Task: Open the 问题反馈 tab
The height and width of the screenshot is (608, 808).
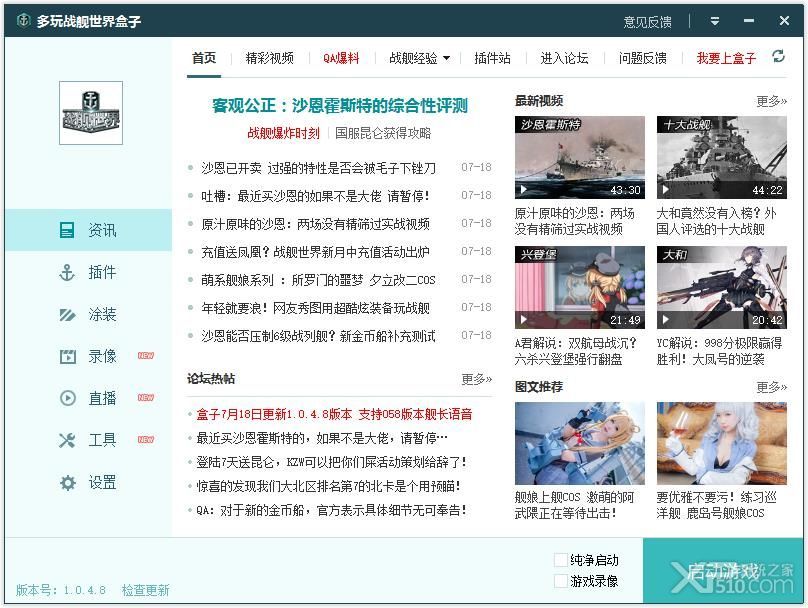Action: (x=643, y=58)
